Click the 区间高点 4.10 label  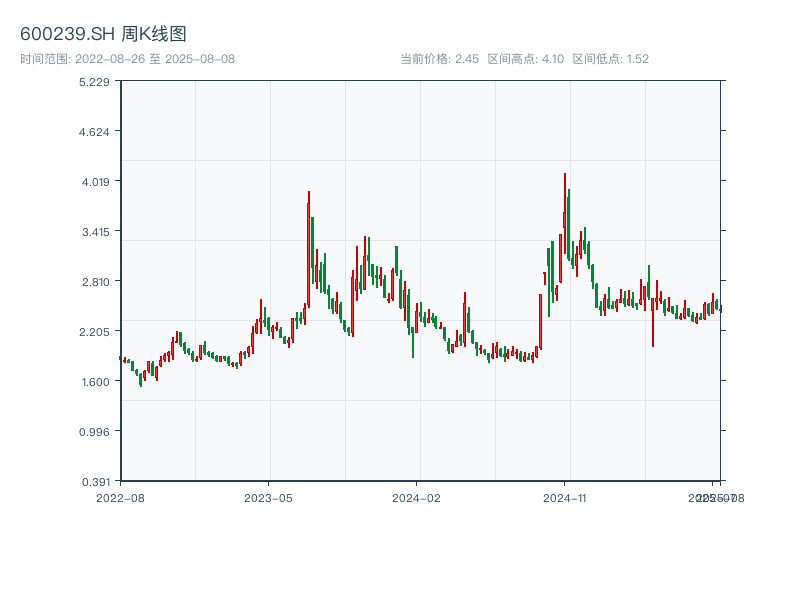tap(526, 59)
